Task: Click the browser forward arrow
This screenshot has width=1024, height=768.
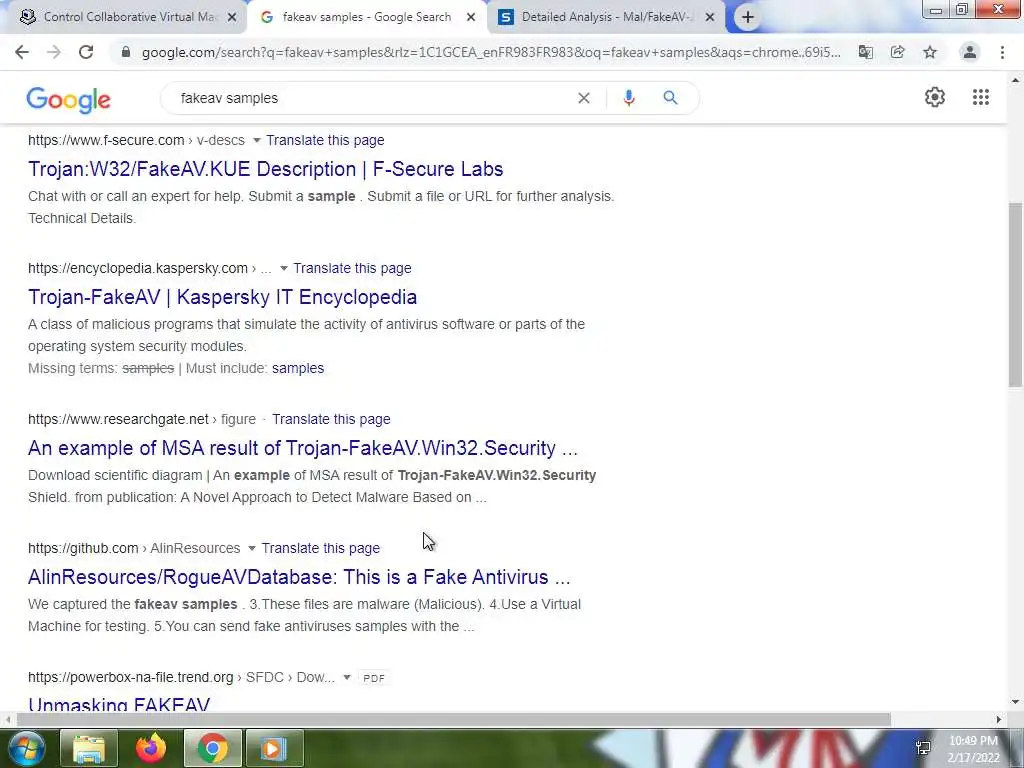Action: (x=54, y=52)
